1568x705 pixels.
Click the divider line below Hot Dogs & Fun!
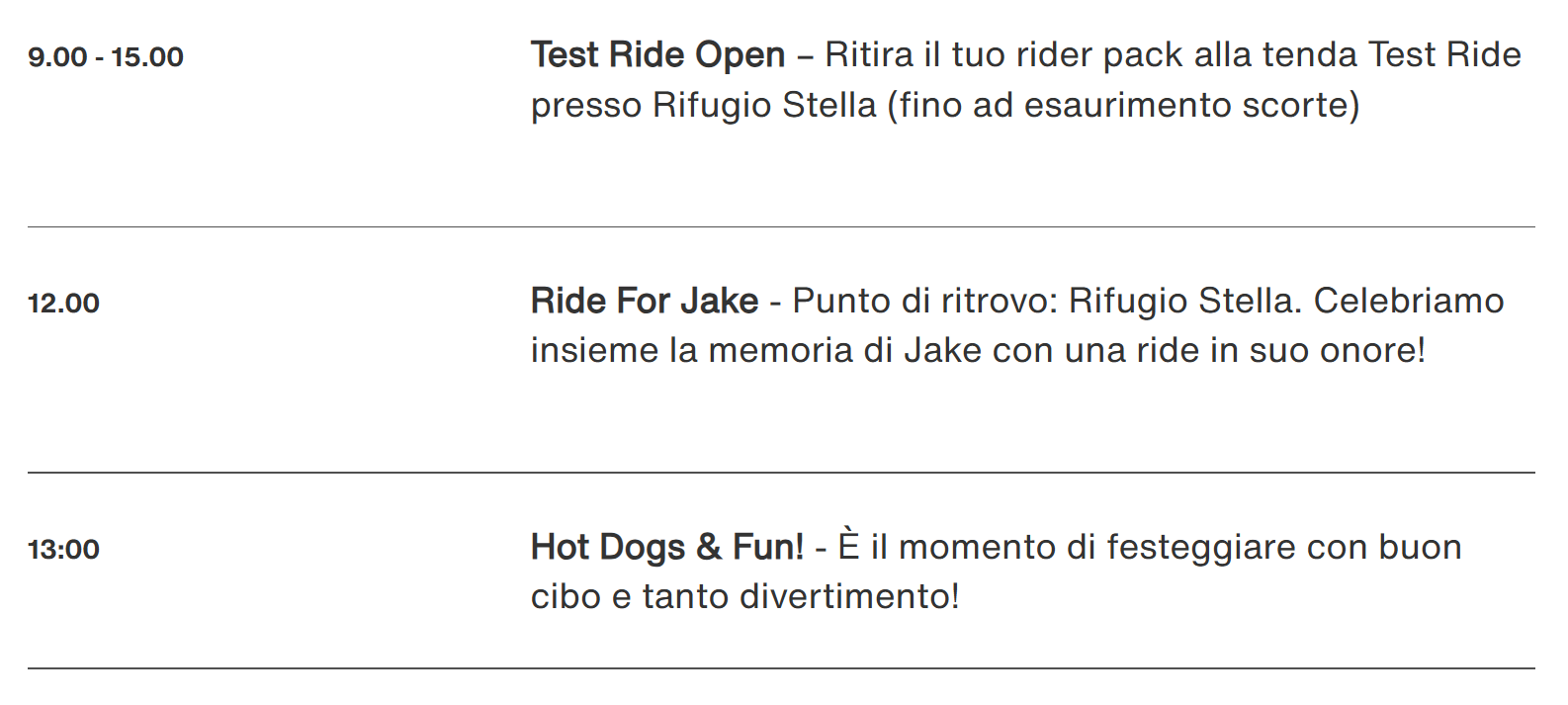[x=781, y=668]
